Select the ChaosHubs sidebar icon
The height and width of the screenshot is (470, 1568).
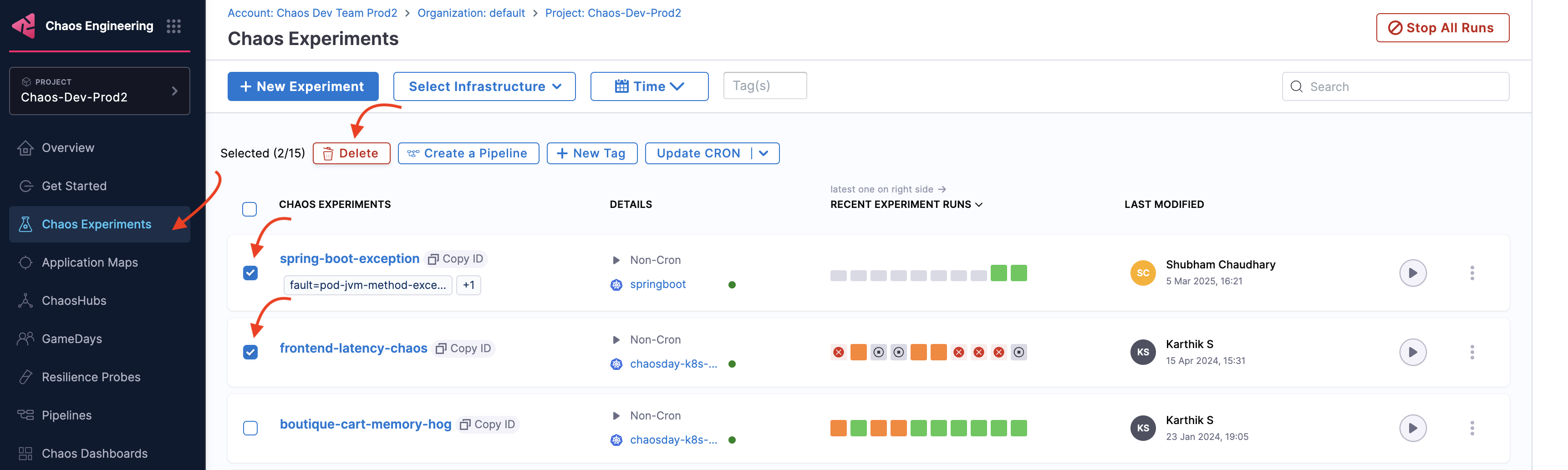tap(25, 300)
